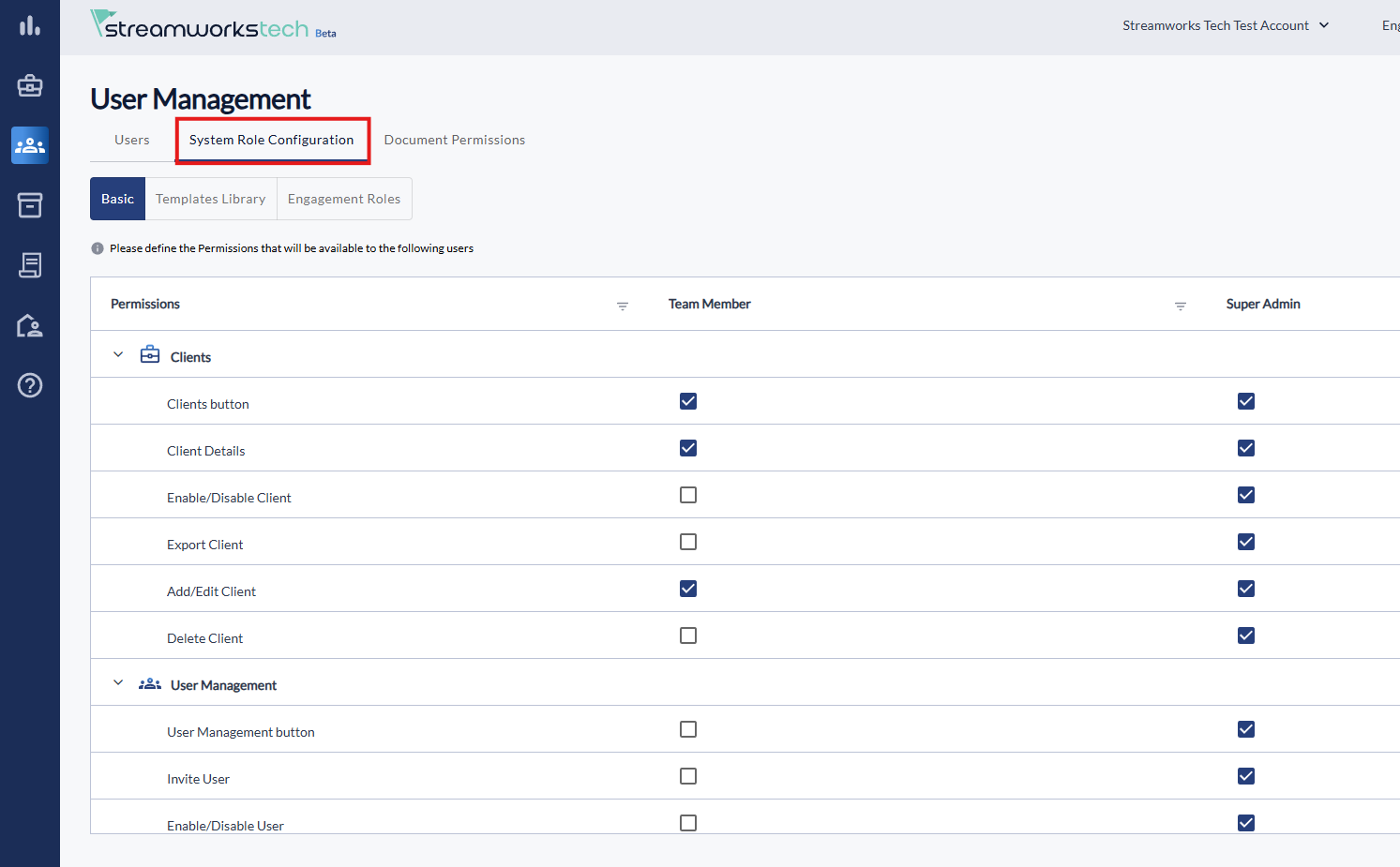Click the filter icon in Team Member column
1400x867 pixels.
[x=1180, y=306]
